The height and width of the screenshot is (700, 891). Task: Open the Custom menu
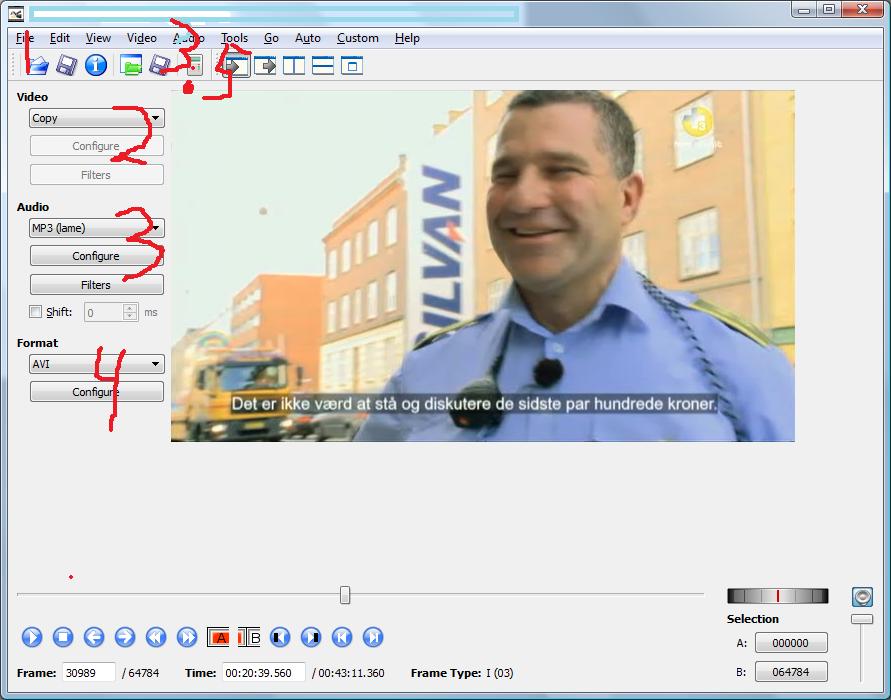click(x=357, y=38)
